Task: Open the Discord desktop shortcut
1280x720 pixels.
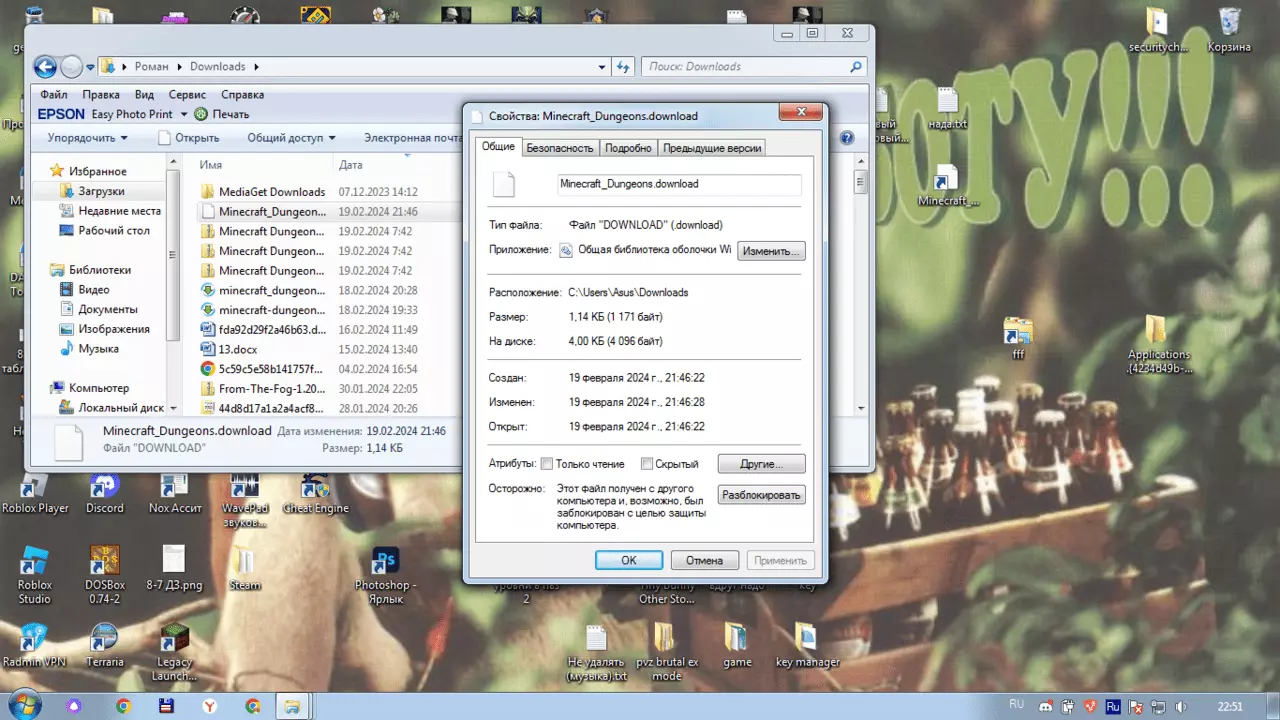Action: pyautogui.click(x=104, y=493)
